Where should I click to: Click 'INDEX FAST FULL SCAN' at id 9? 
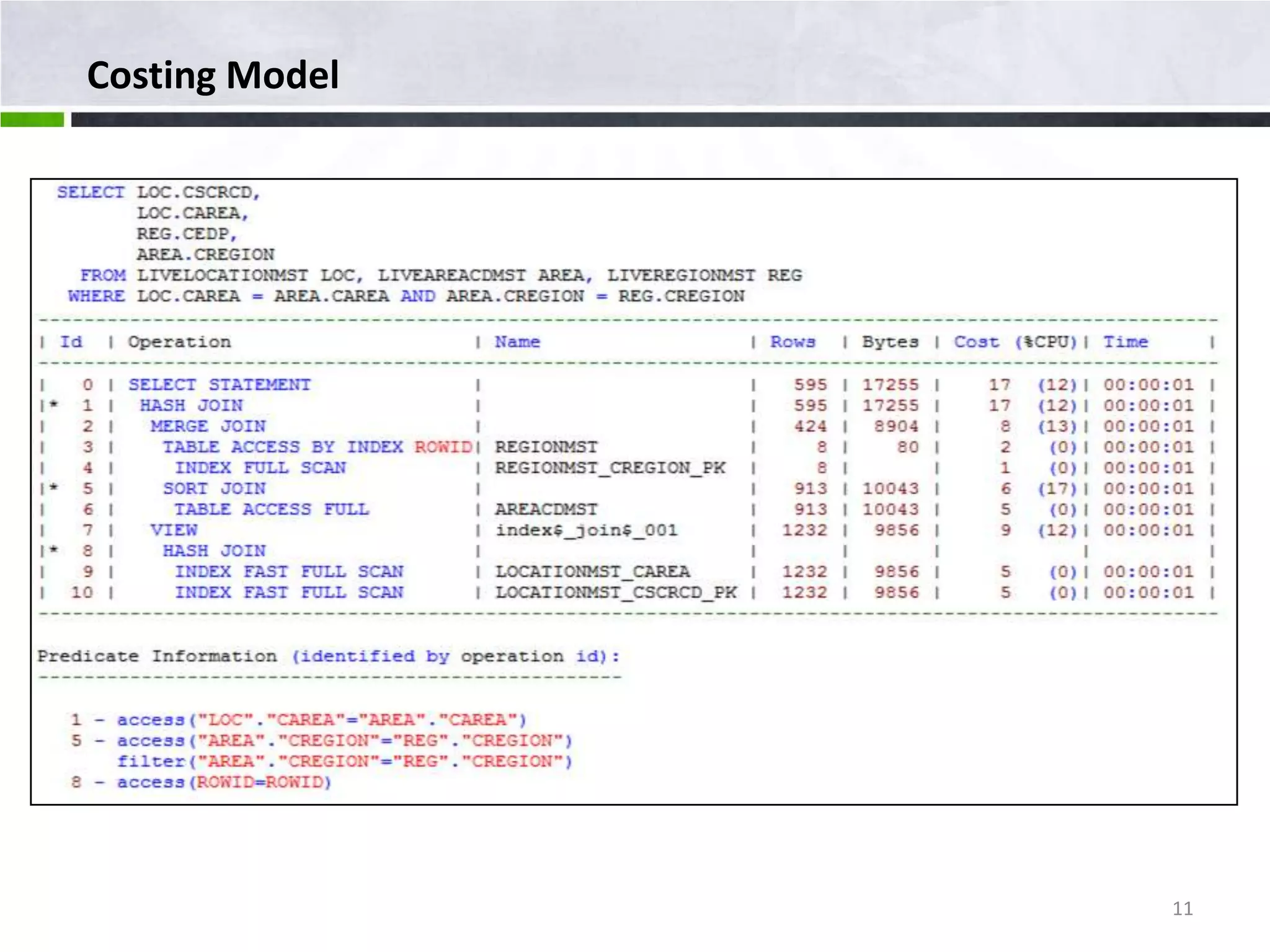click(x=288, y=572)
